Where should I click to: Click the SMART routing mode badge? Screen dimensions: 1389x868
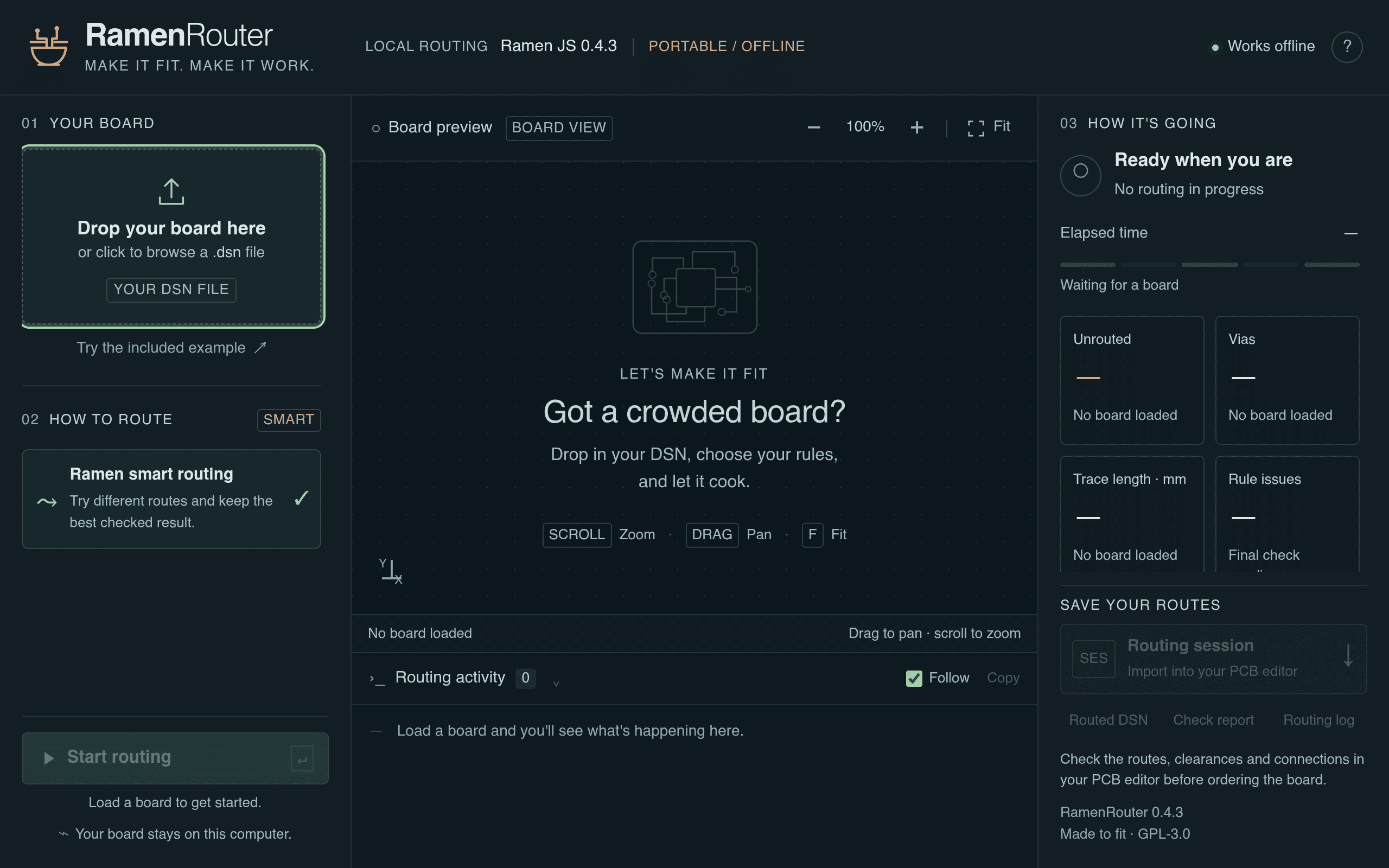click(289, 420)
